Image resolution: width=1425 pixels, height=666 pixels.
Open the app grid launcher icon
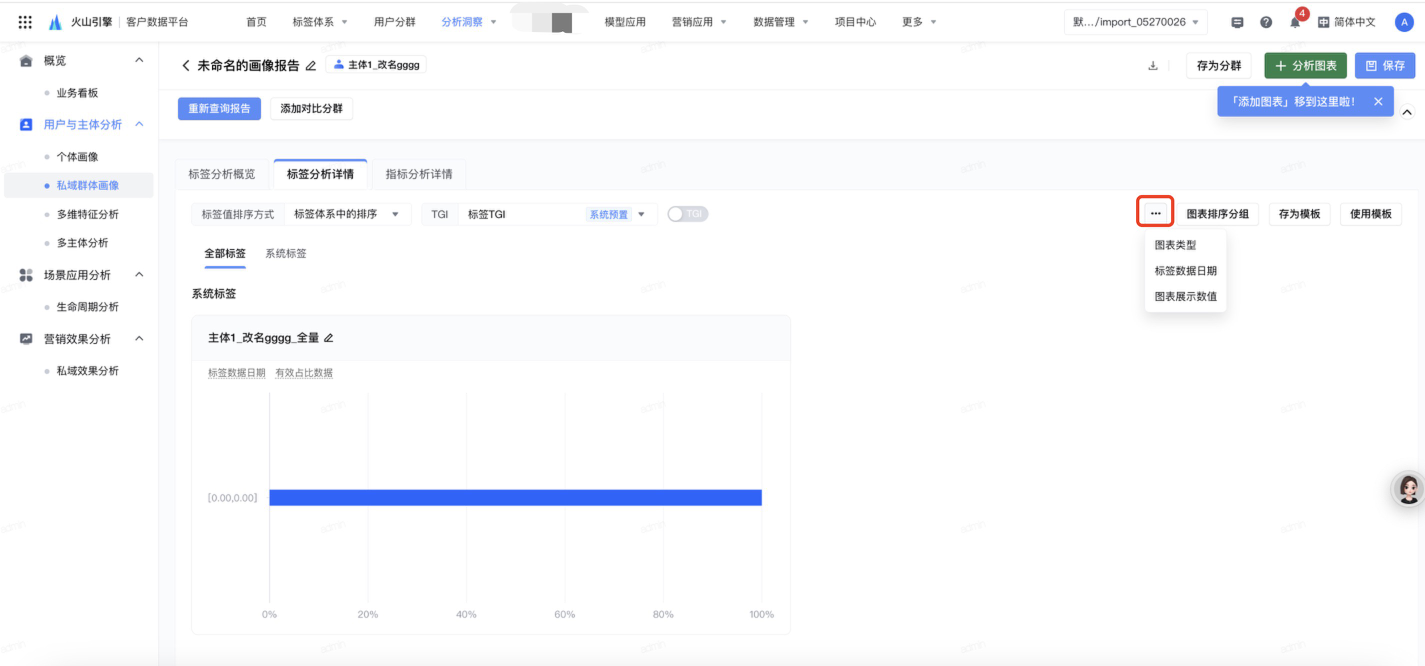point(25,22)
